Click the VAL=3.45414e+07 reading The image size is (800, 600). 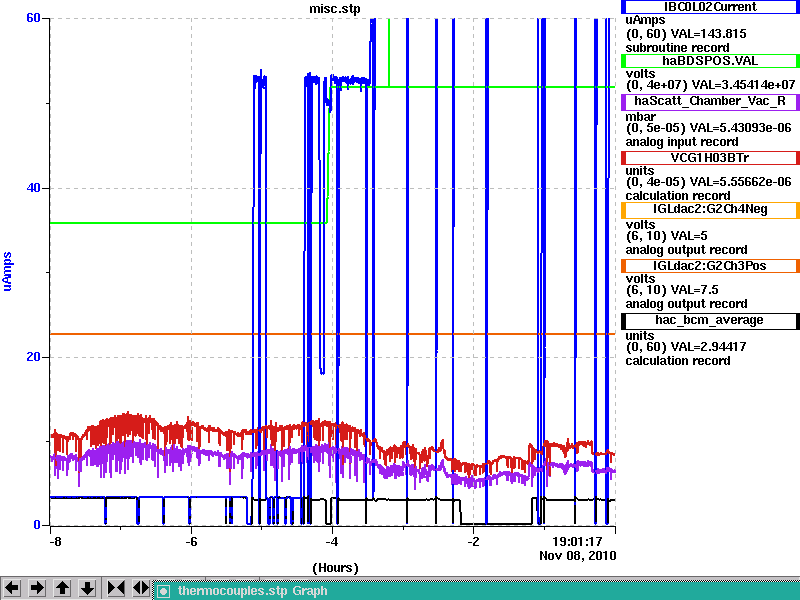click(743, 85)
